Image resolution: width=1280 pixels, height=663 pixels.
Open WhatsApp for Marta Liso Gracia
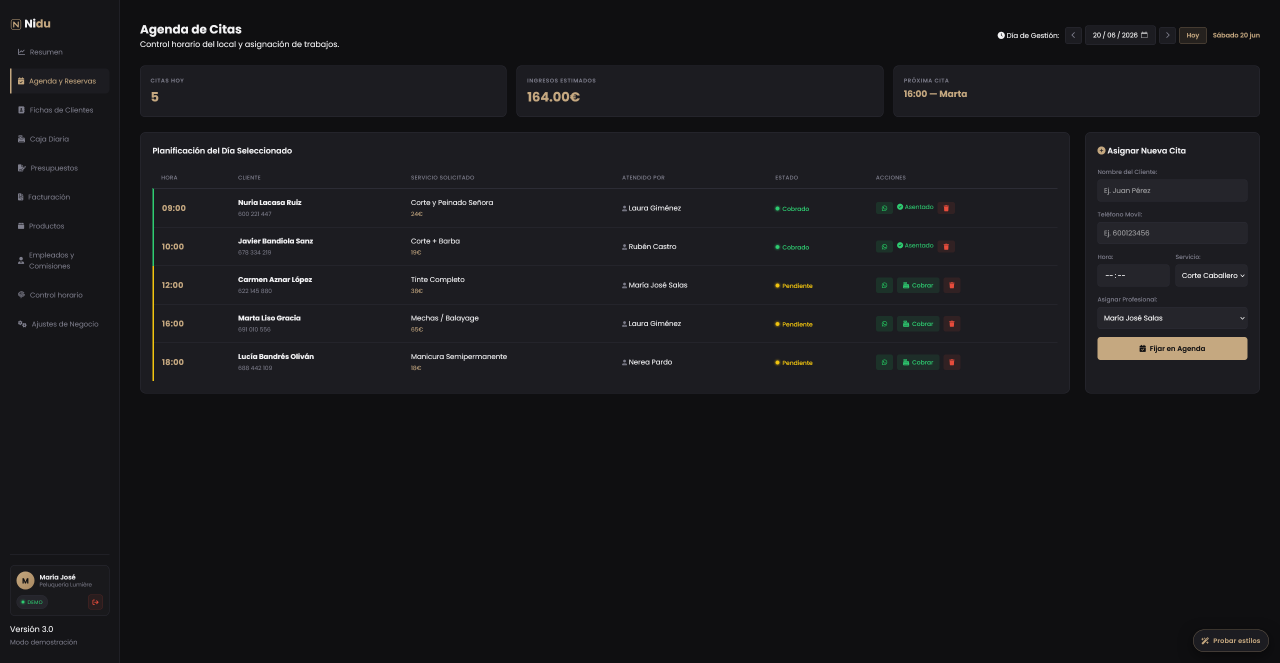click(x=884, y=324)
